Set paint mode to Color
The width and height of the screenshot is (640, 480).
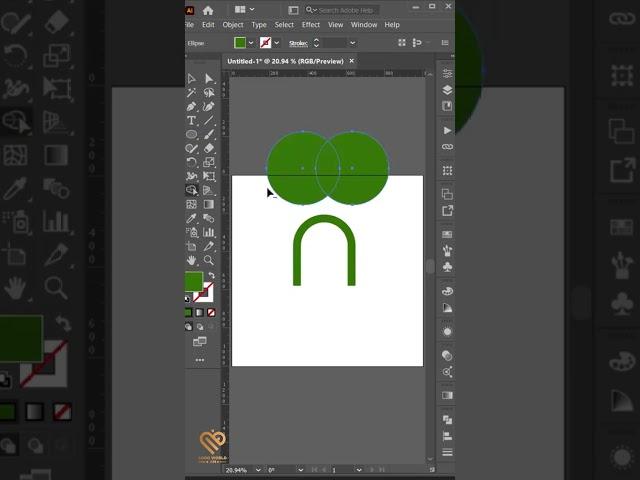[188, 313]
